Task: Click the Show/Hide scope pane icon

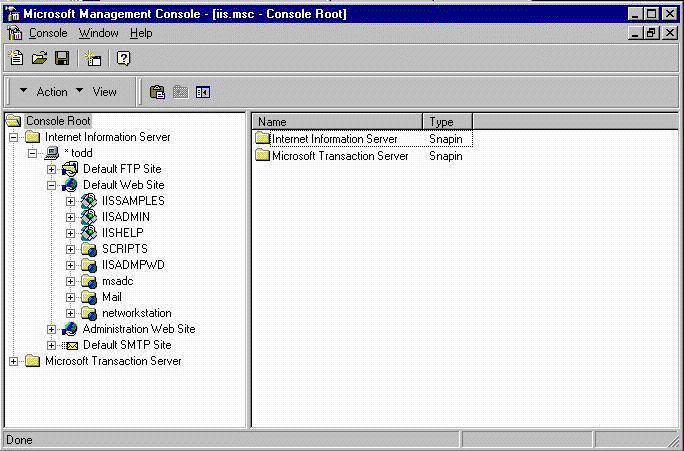Action: (204, 92)
